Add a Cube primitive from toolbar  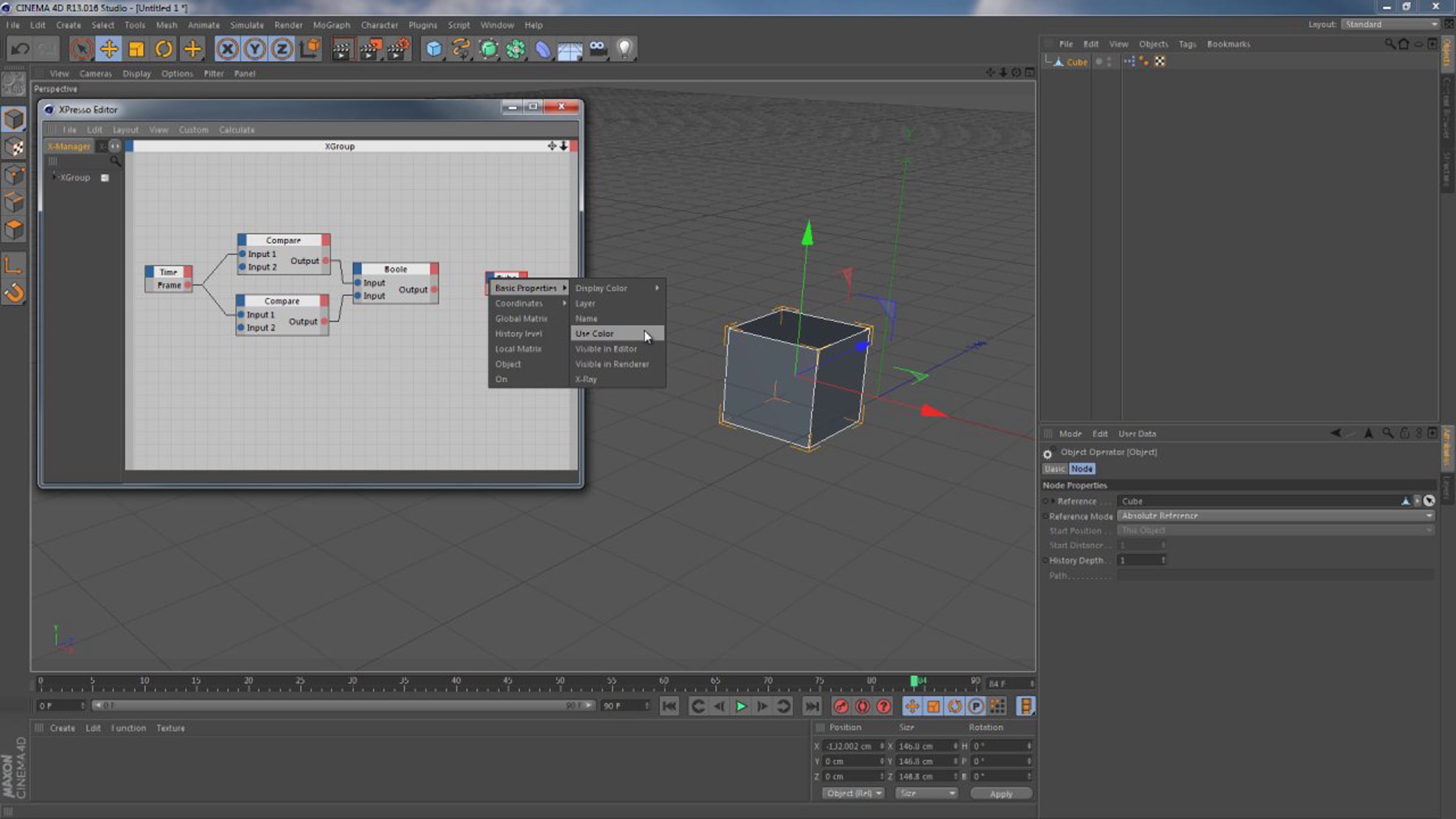(434, 49)
